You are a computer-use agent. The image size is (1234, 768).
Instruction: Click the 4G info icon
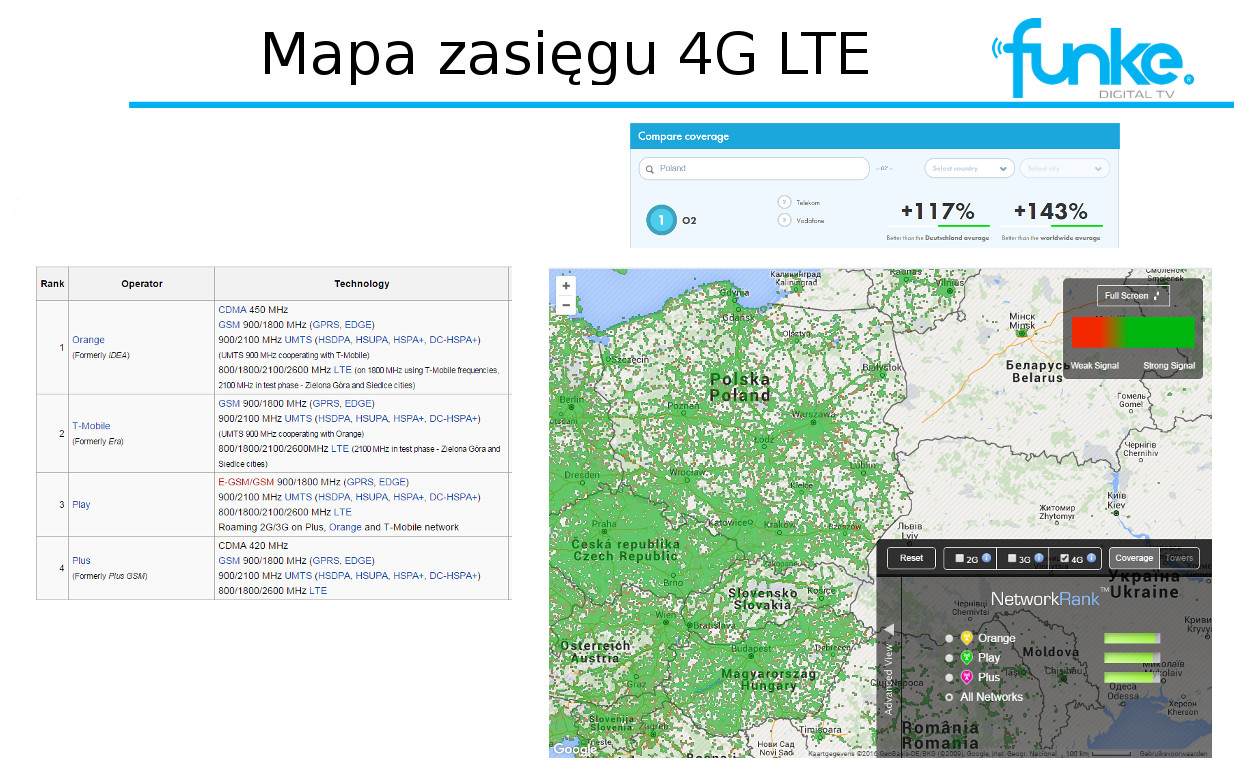point(1091,558)
